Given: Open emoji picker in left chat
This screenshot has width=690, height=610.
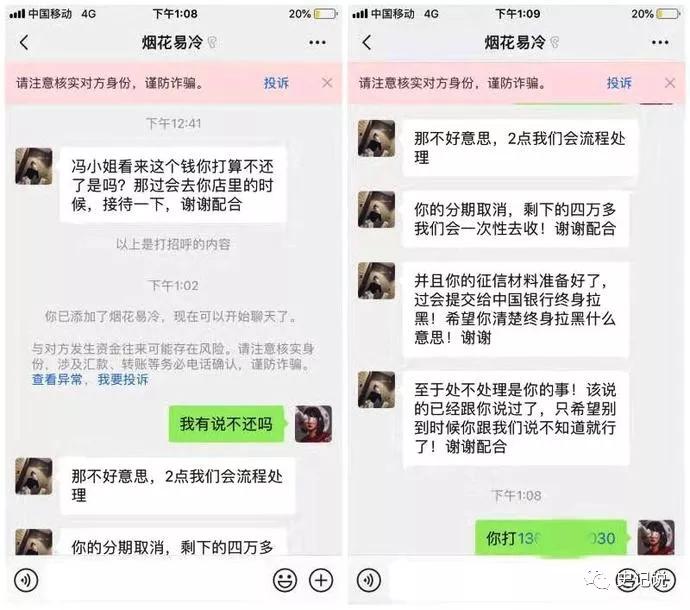Looking at the screenshot, I should (285, 581).
